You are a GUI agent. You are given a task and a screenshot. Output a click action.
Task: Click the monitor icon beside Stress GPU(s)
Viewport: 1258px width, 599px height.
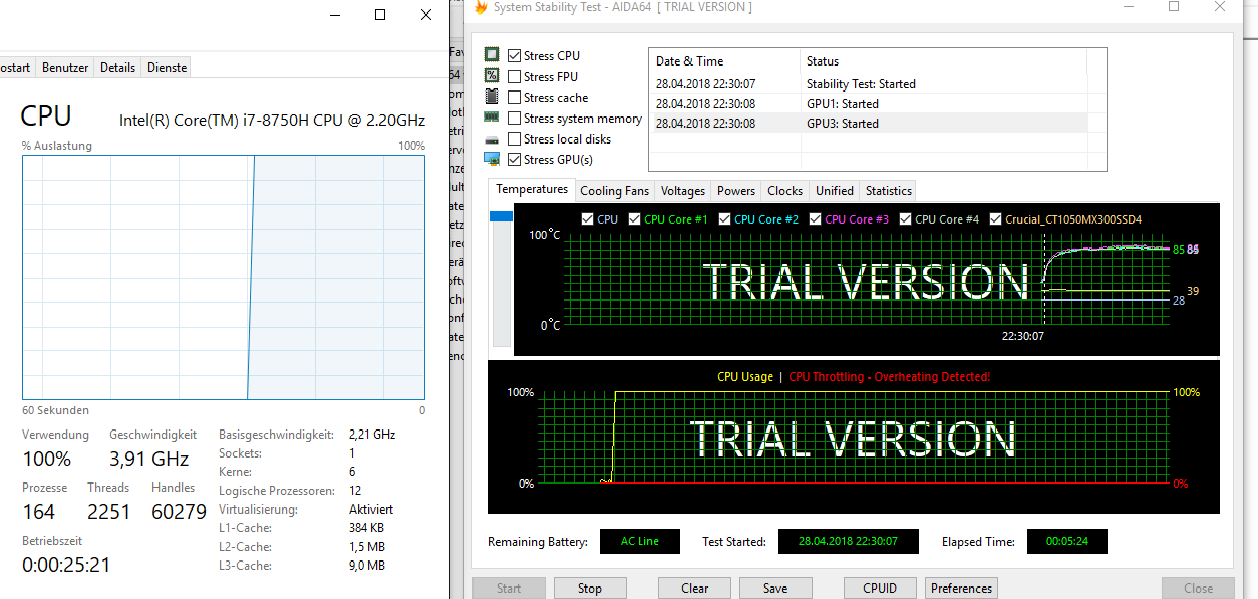[x=492, y=160]
